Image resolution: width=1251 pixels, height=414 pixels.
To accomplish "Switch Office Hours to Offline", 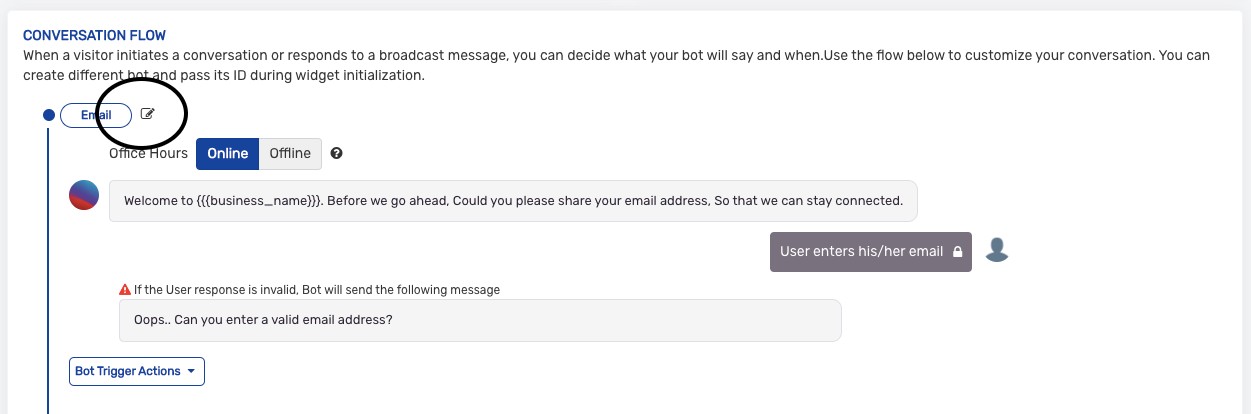I will pyautogui.click(x=290, y=154).
